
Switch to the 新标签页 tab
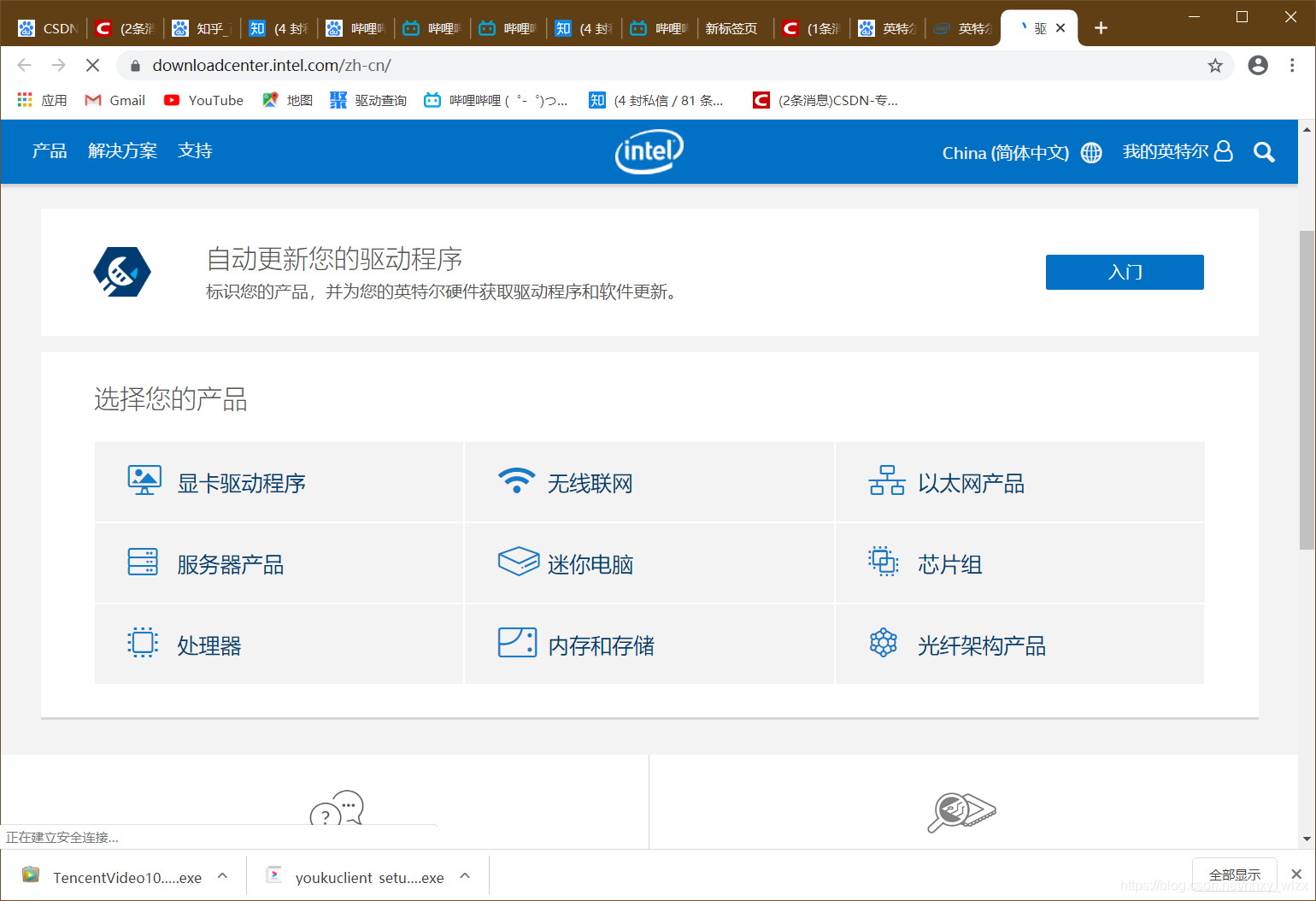point(735,28)
